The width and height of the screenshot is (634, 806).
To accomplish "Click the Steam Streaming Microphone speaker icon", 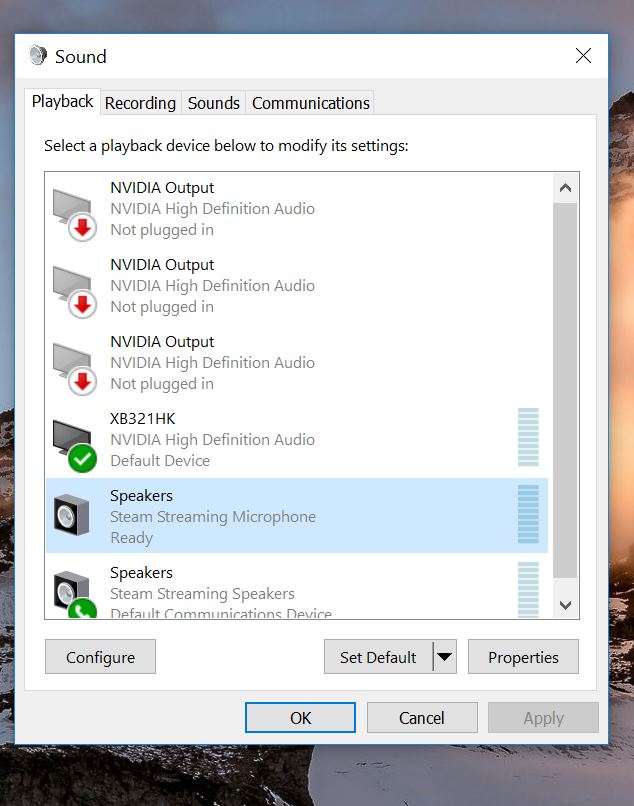I will pyautogui.click(x=74, y=516).
